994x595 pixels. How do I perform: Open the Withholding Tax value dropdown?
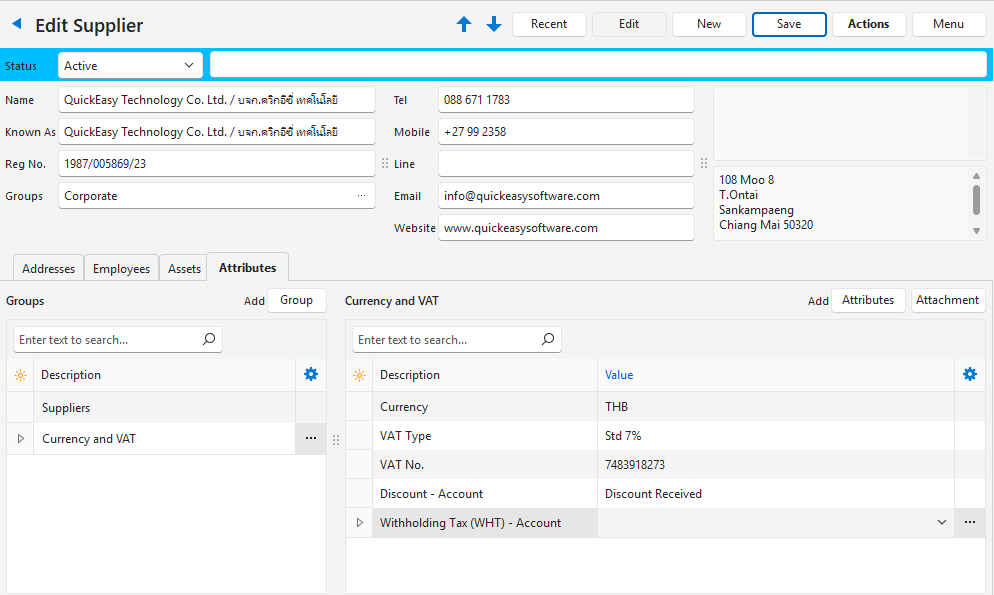(941, 522)
